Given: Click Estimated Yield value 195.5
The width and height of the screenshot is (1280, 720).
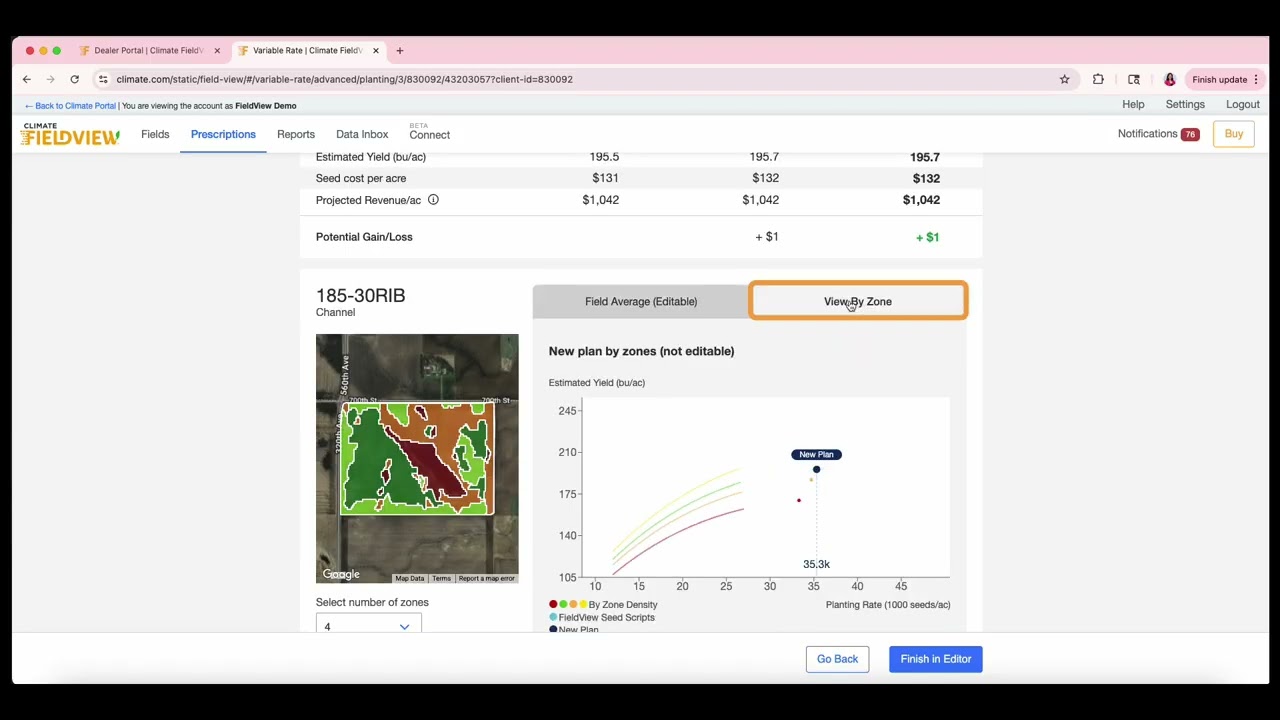Looking at the screenshot, I should tap(604, 157).
